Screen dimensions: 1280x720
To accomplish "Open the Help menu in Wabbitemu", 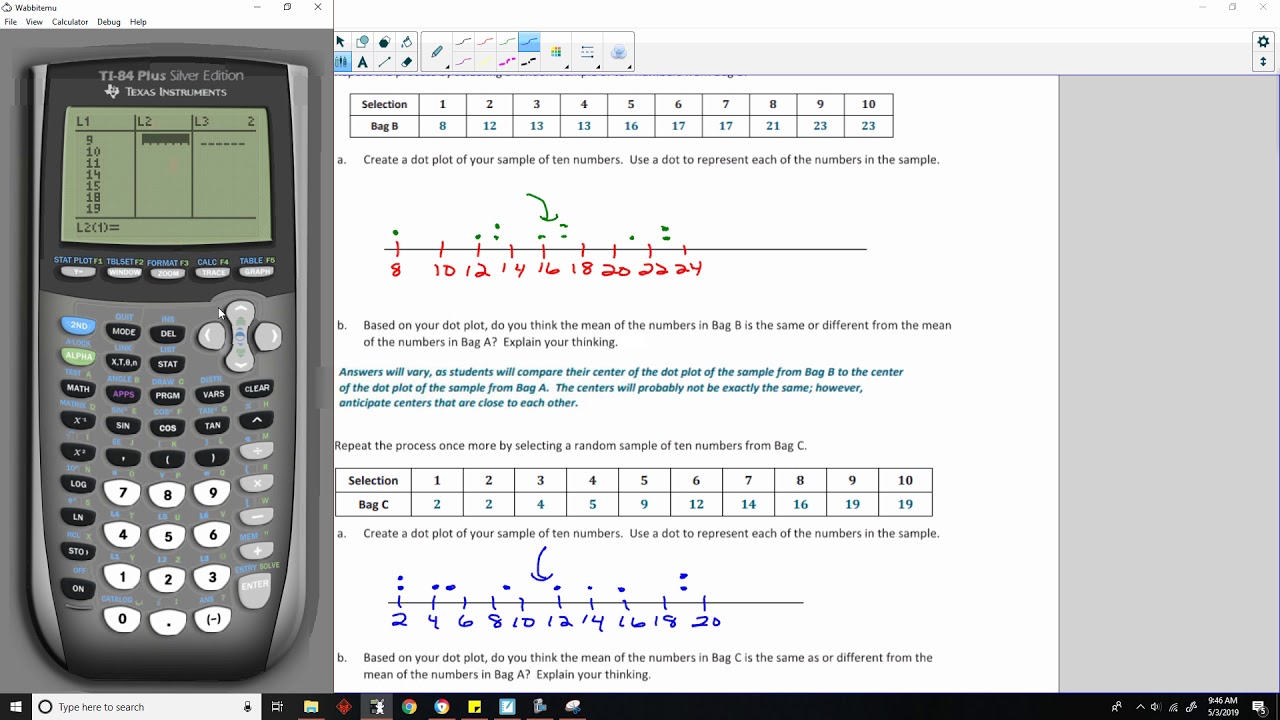I will (x=138, y=22).
